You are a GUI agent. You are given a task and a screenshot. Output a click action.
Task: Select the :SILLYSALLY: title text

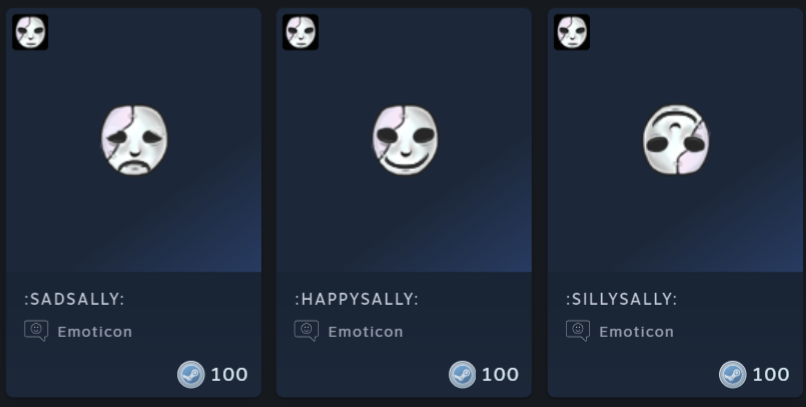(621, 299)
